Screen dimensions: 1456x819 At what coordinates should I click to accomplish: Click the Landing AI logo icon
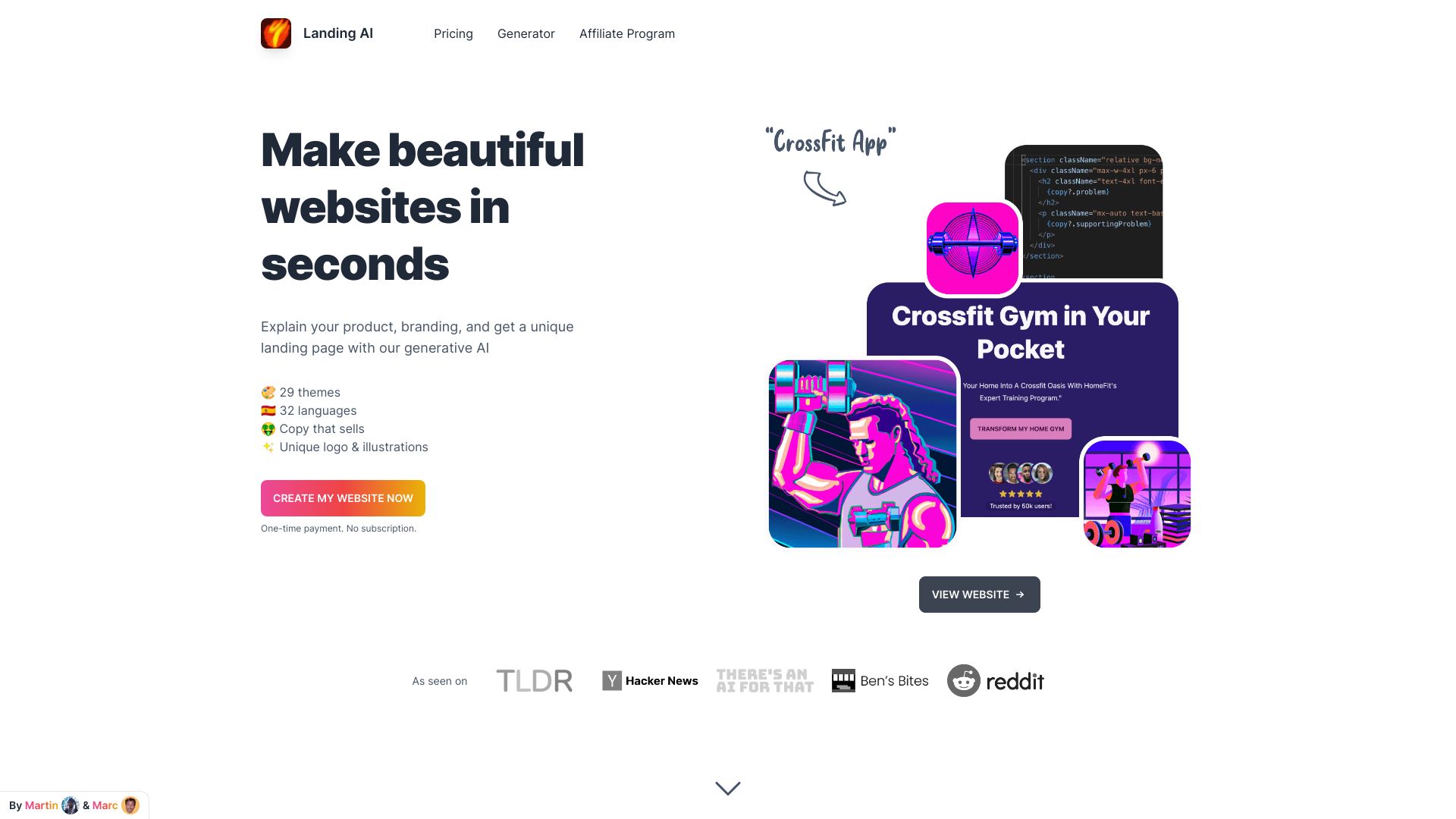click(x=277, y=34)
